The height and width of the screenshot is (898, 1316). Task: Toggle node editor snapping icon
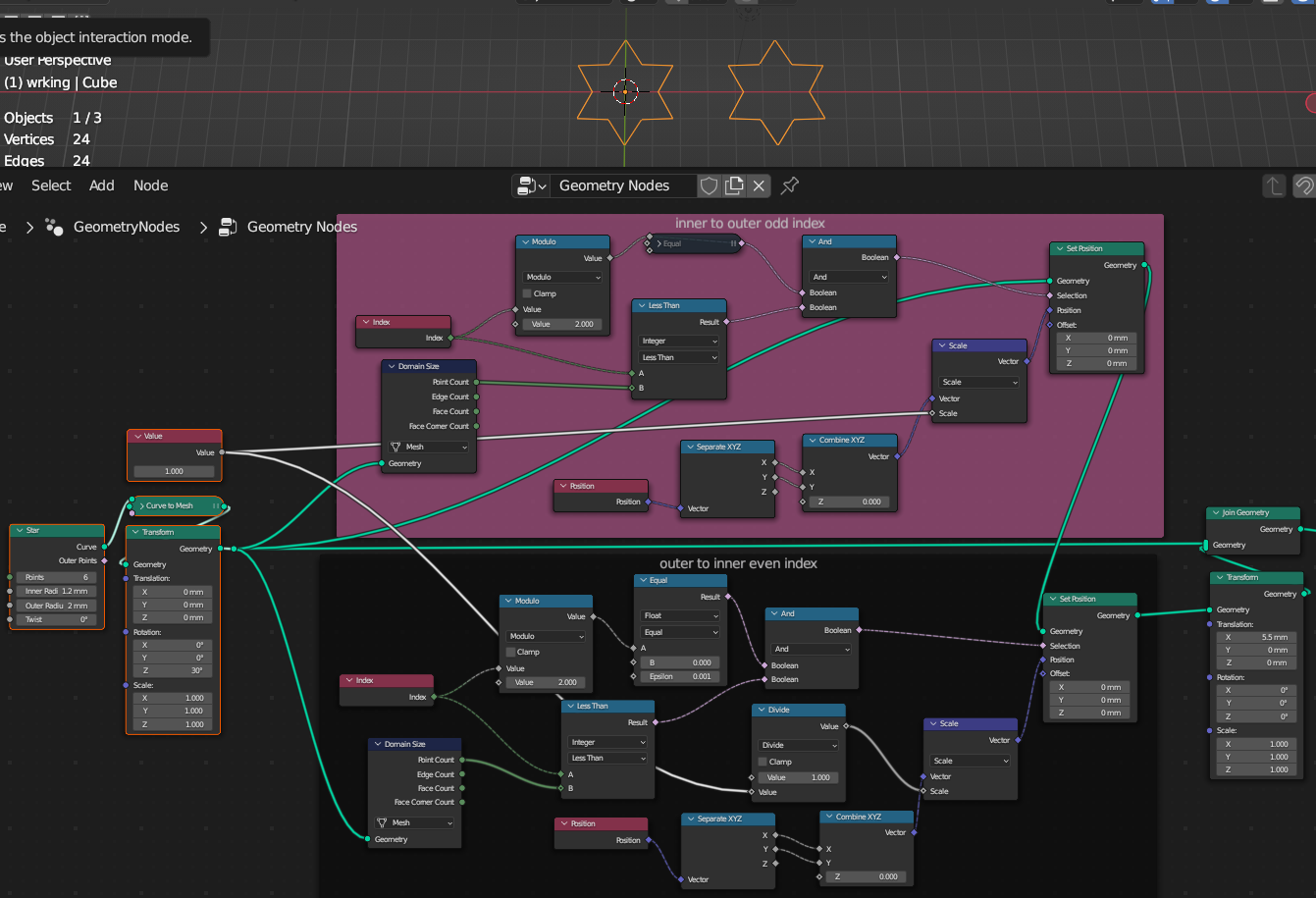(1304, 185)
